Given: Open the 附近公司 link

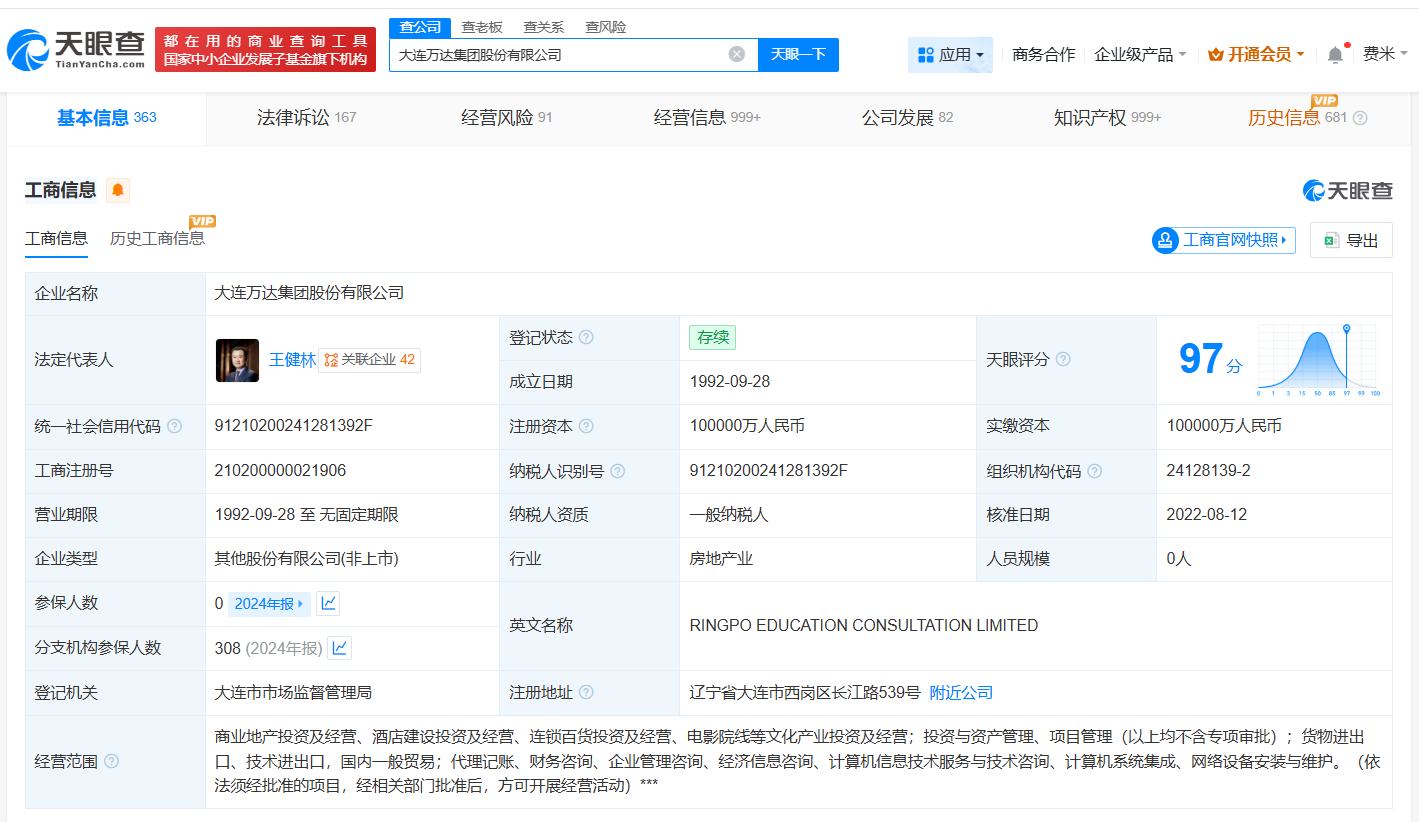Looking at the screenshot, I should click(960, 691).
